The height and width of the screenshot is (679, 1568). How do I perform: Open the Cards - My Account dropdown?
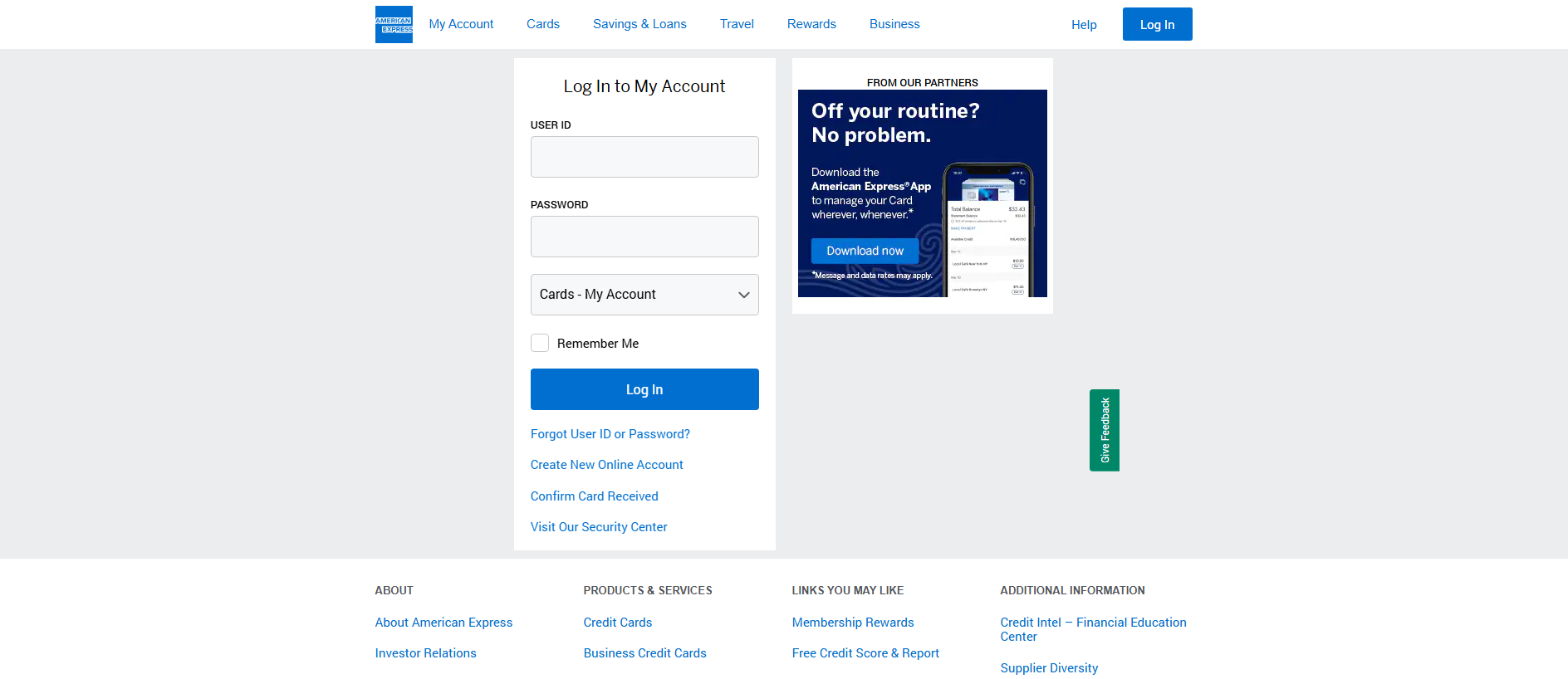tap(644, 295)
